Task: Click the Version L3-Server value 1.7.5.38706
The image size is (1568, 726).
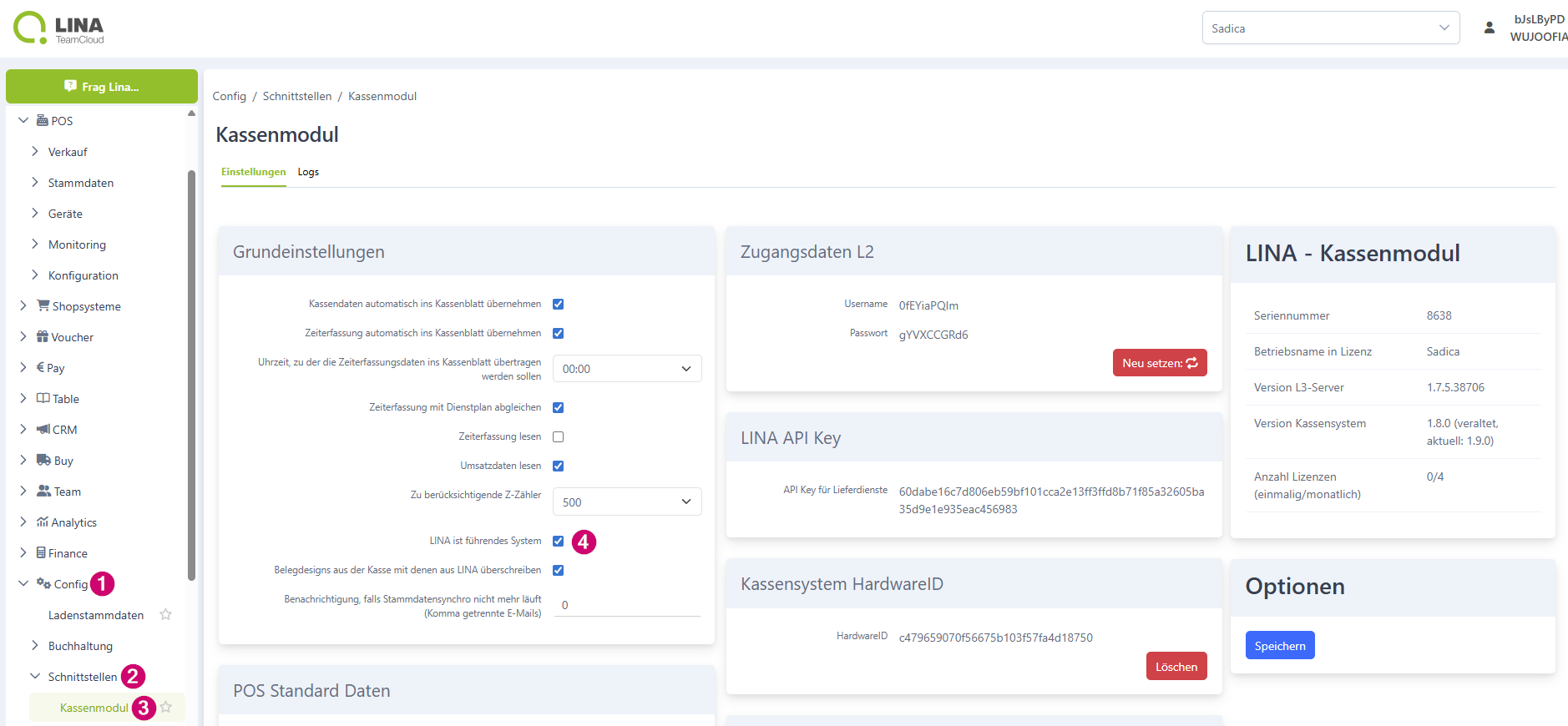Action: pos(1455,387)
